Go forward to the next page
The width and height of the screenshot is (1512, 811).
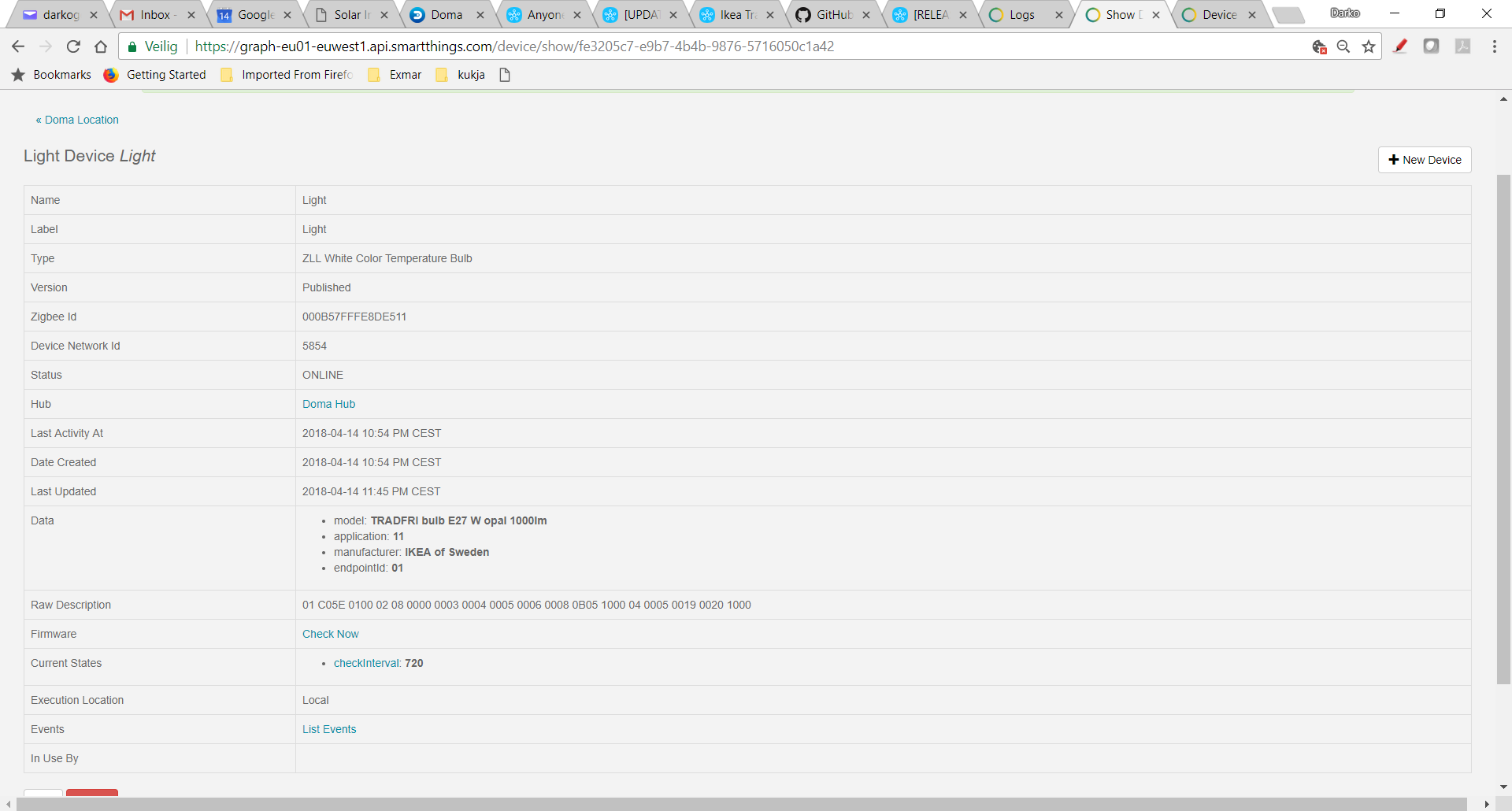click(46, 46)
